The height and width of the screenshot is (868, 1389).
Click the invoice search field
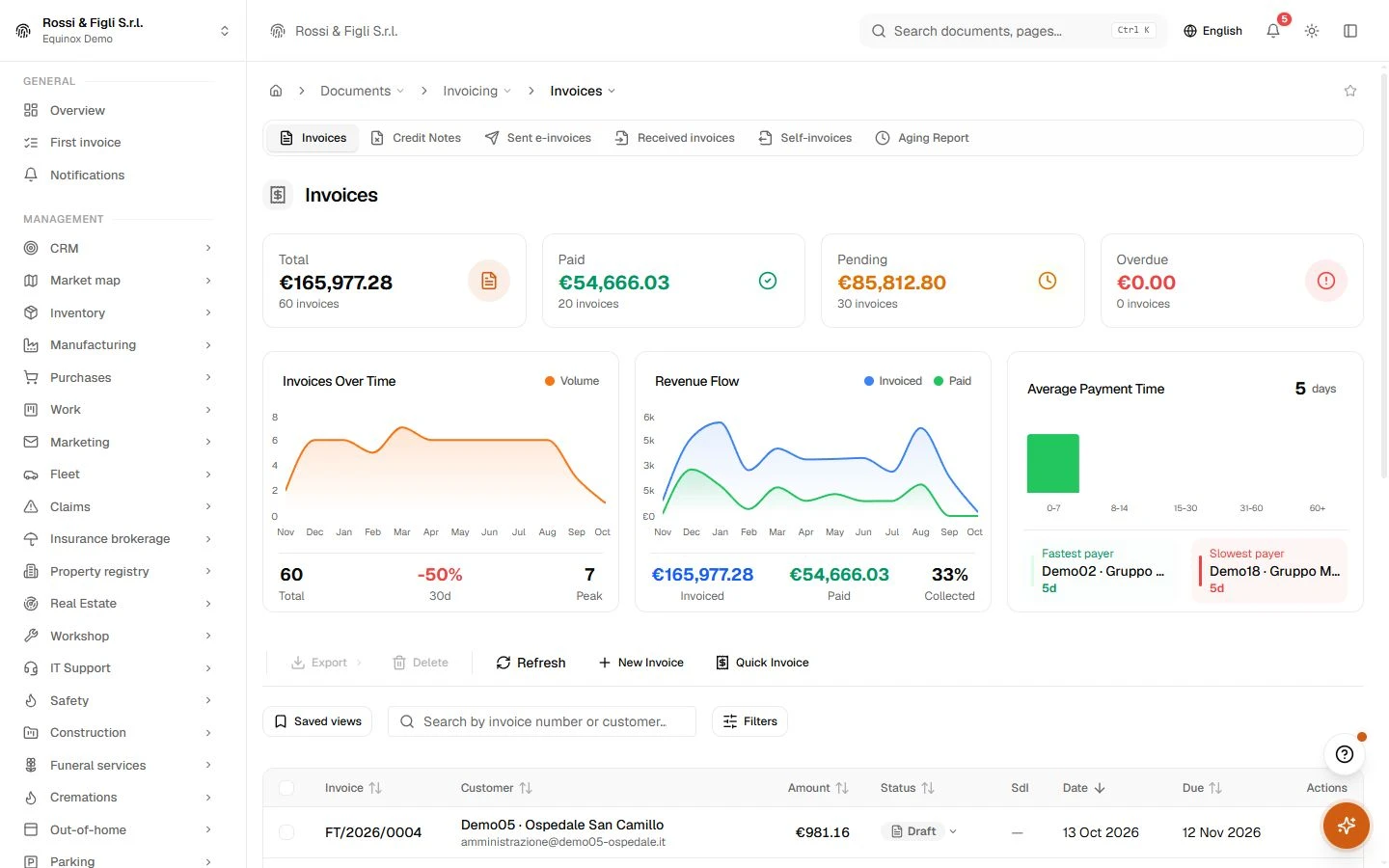click(x=542, y=721)
